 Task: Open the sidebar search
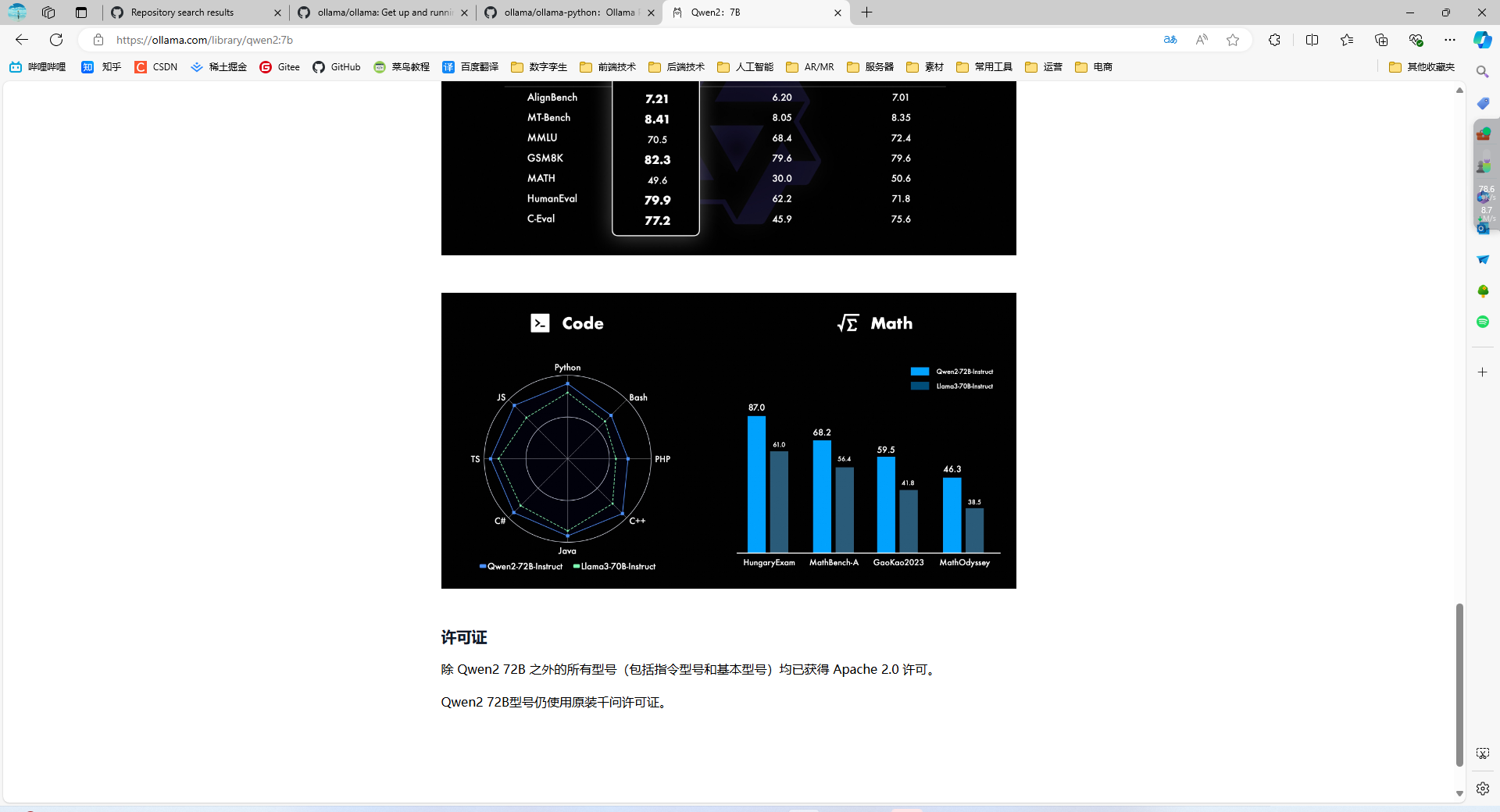(1483, 72)
